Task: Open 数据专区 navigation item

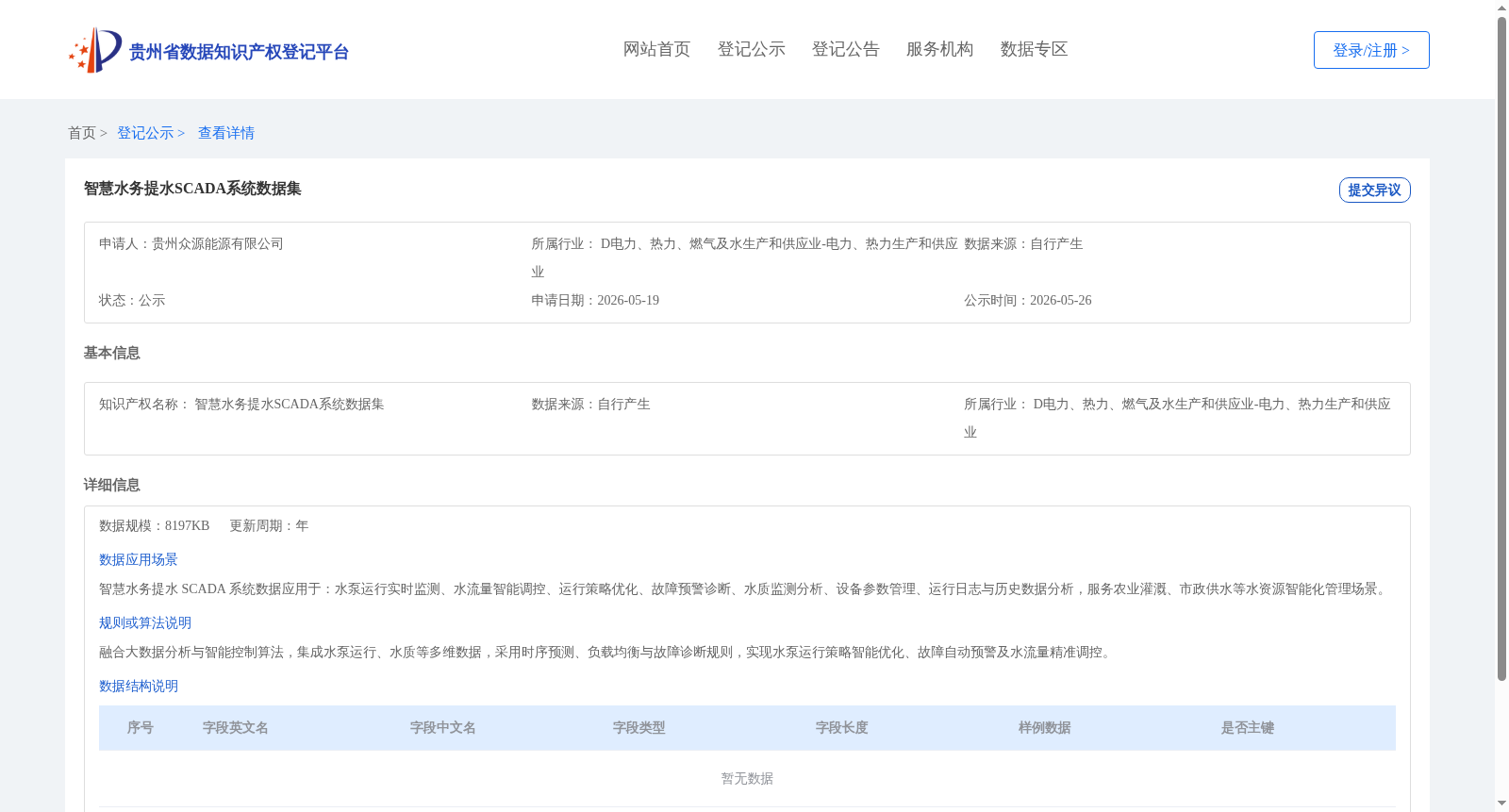Action: 1035,49
